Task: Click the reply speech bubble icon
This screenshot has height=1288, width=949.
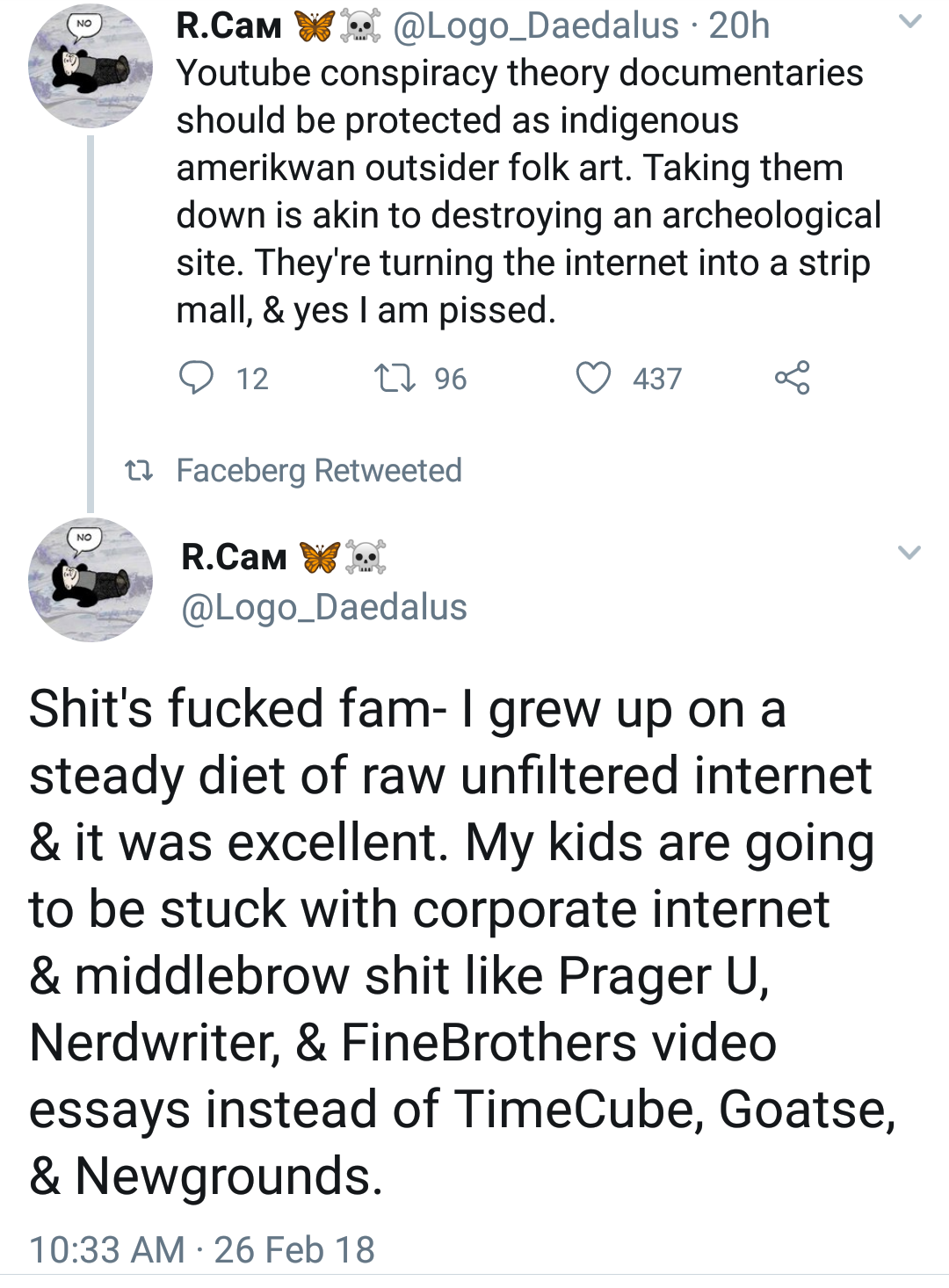Action: 196,378
